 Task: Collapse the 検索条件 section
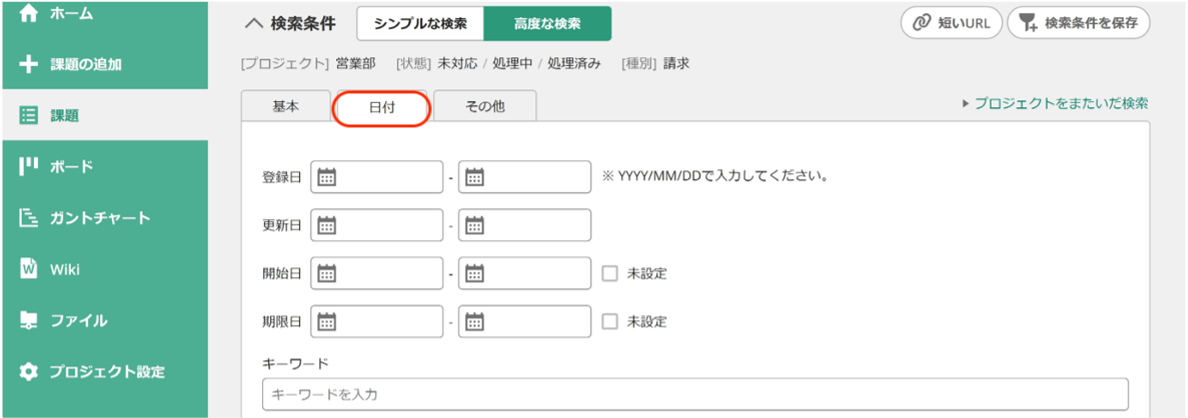254,24
